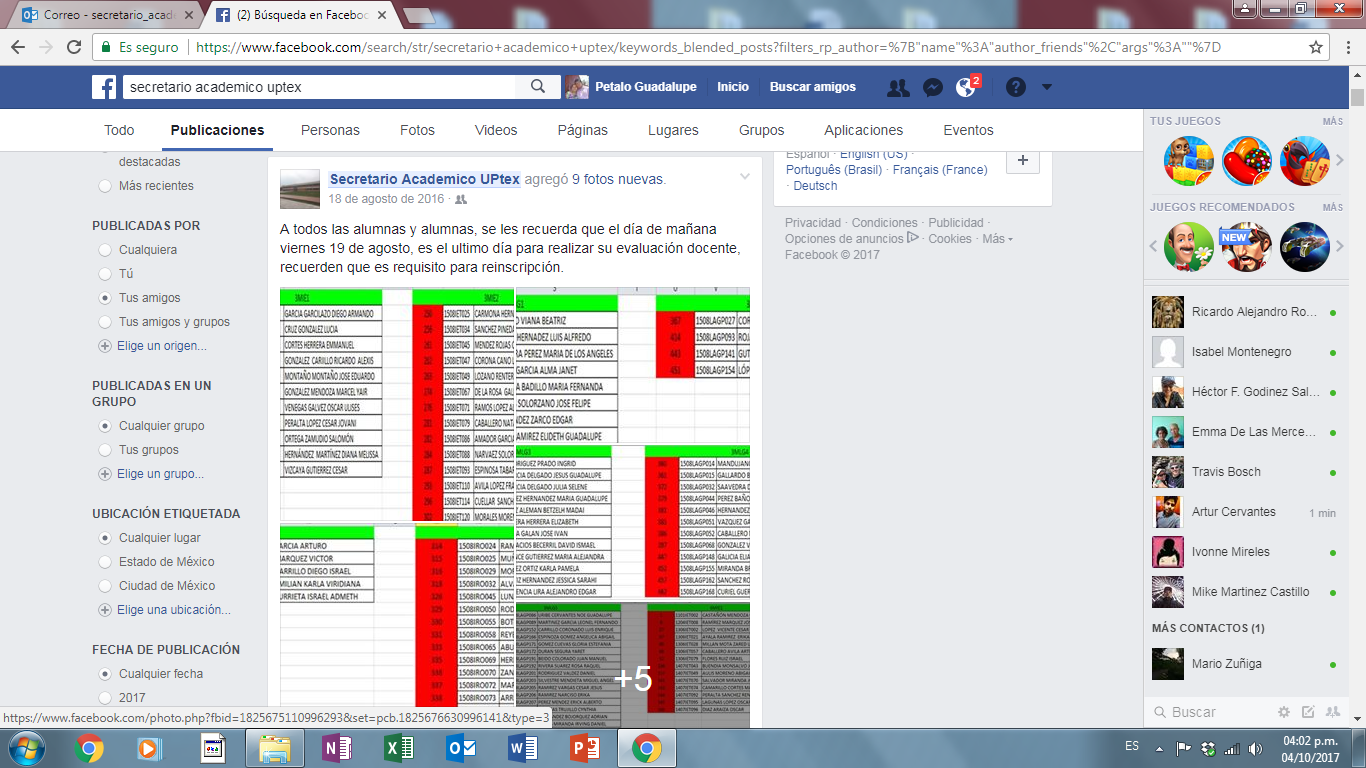
Task: Show next games in Tus Juegos arrow
Action: pyautogui.click(x=1340, y=161)
